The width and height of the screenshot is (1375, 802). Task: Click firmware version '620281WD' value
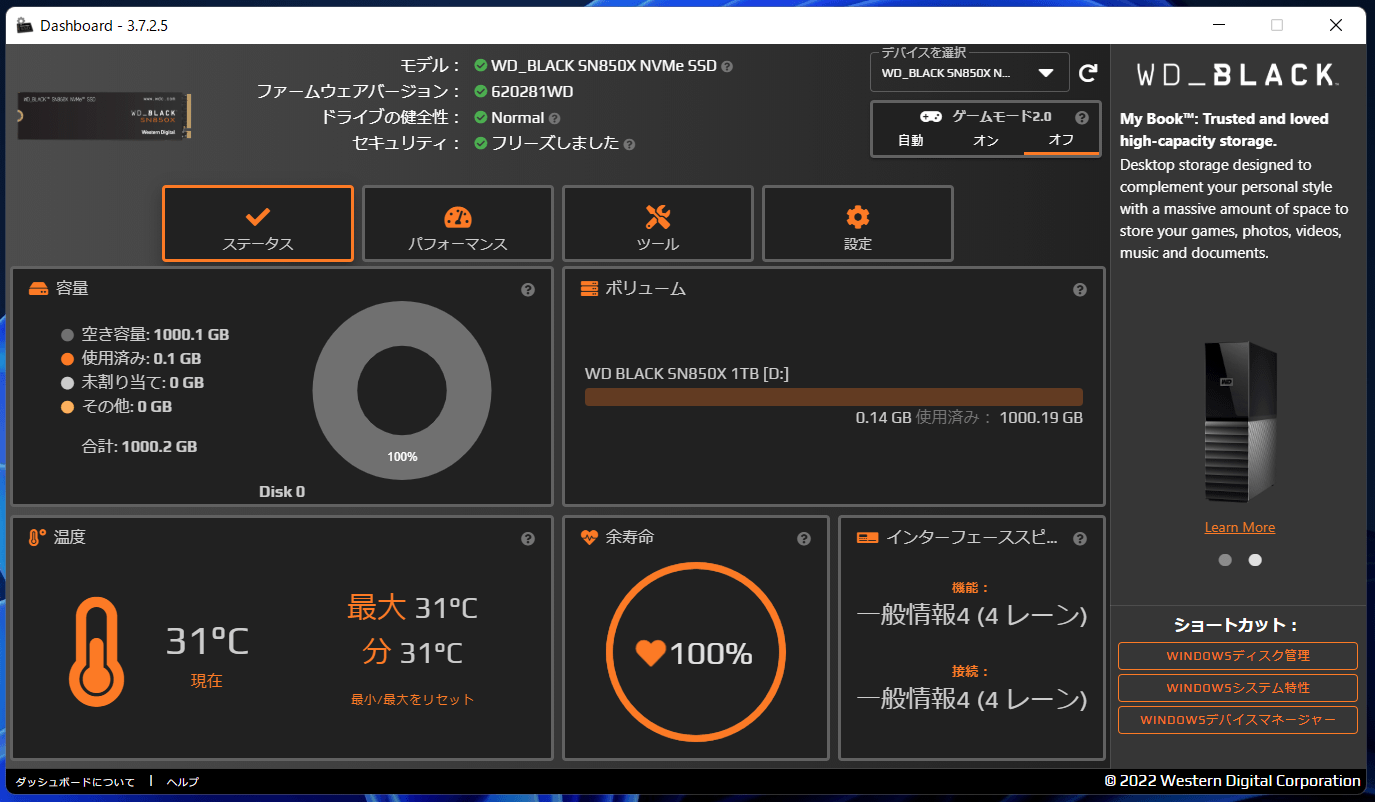(532, 92)
